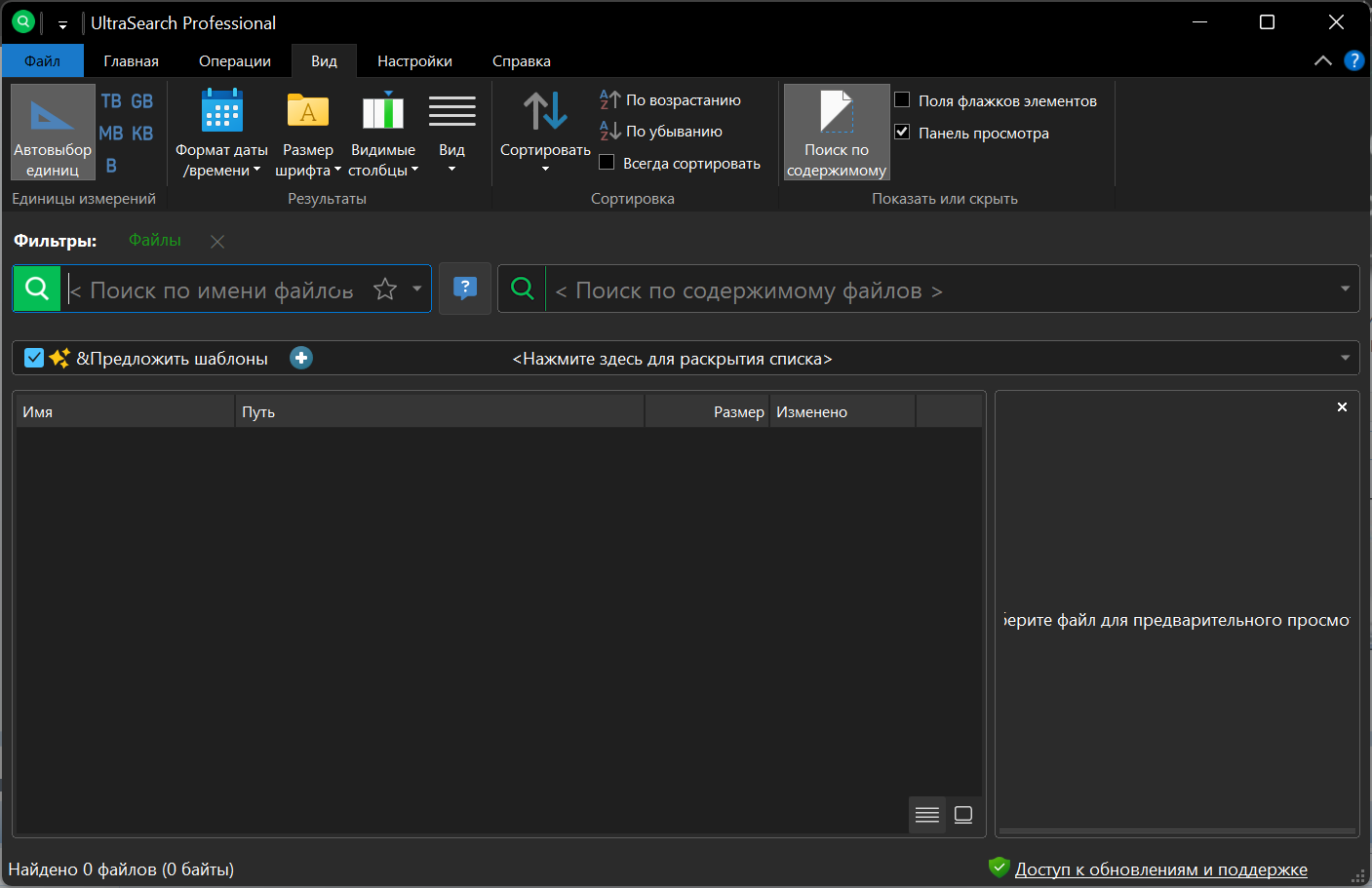Sort by the Размер column header

point(707,411)
